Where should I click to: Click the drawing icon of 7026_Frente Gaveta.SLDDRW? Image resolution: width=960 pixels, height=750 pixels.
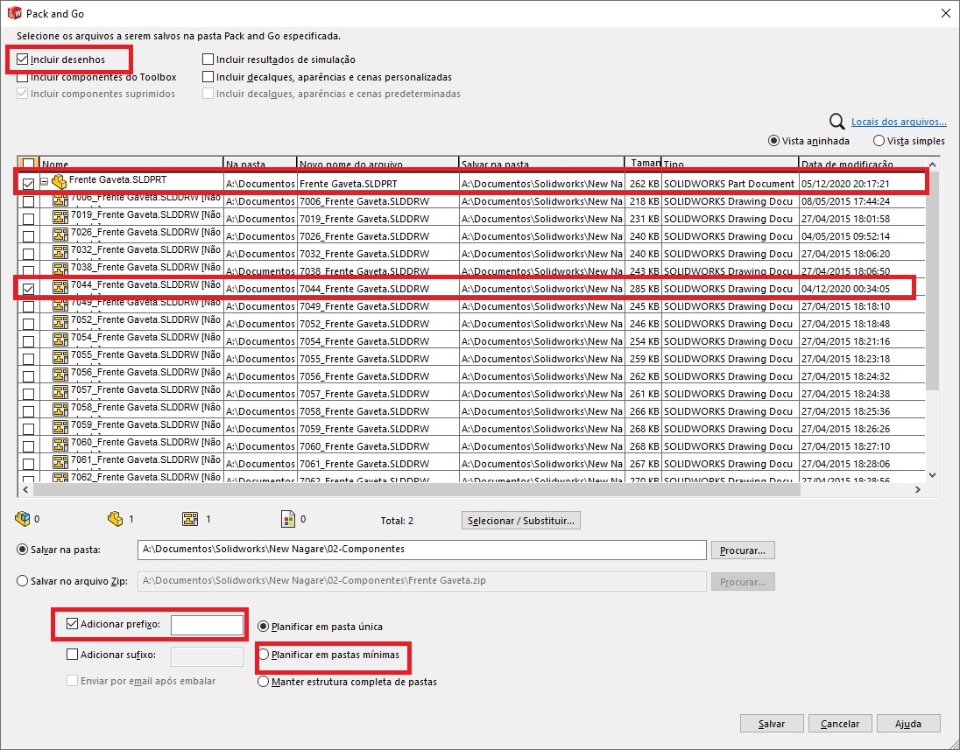pyautogui.click(x=59, y=234)
